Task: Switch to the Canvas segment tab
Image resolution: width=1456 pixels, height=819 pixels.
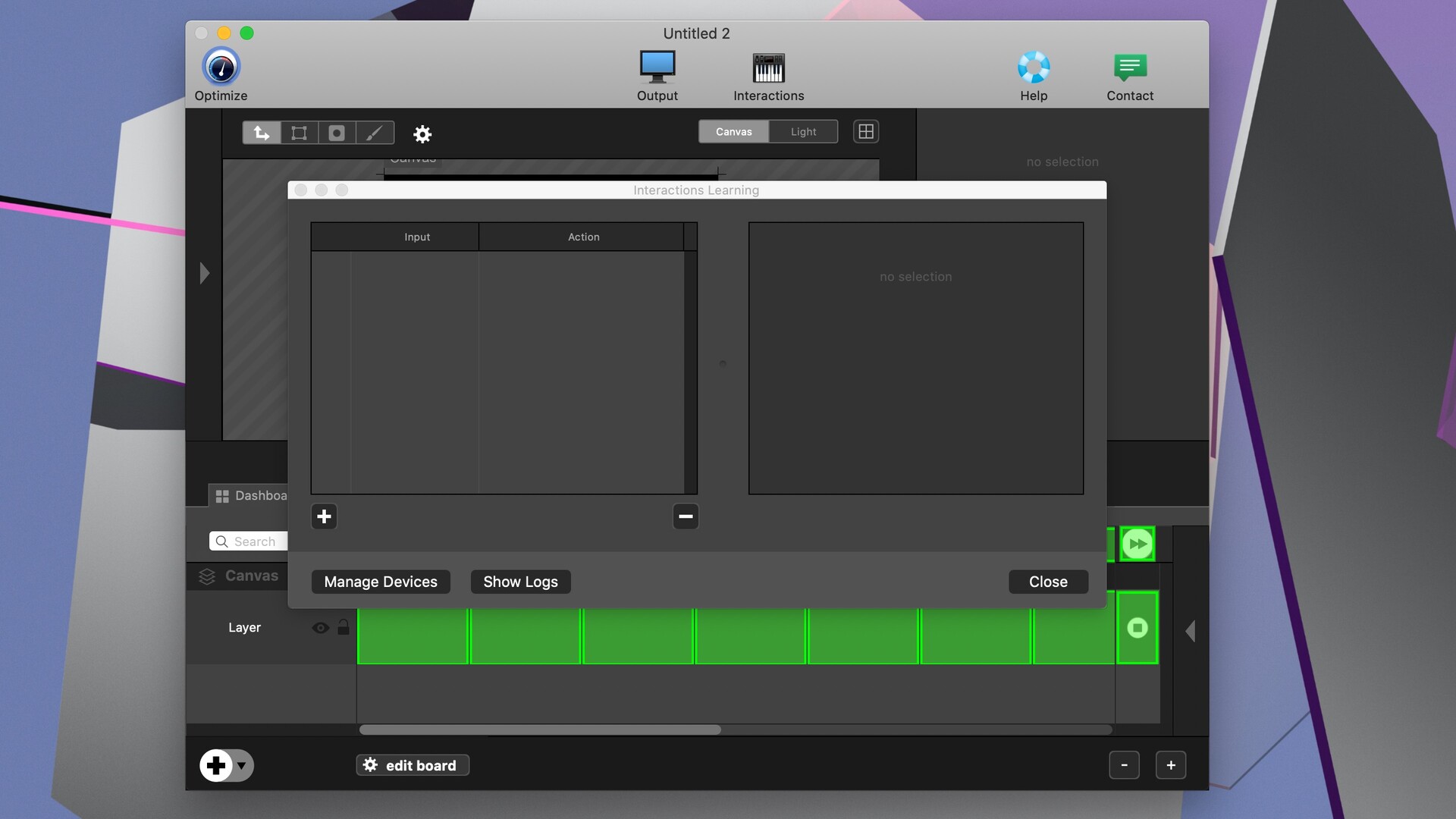Action: pyautogui.click(x=733, y=132)
